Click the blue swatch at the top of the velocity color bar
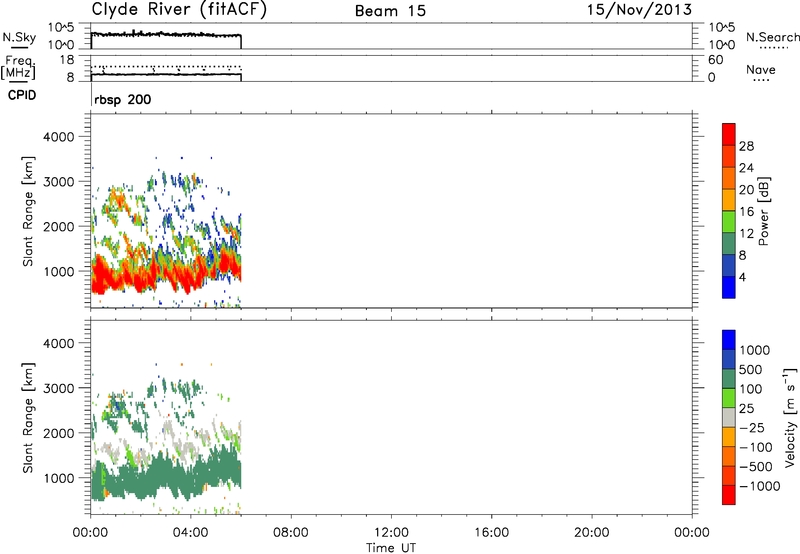 coord(729,340)
